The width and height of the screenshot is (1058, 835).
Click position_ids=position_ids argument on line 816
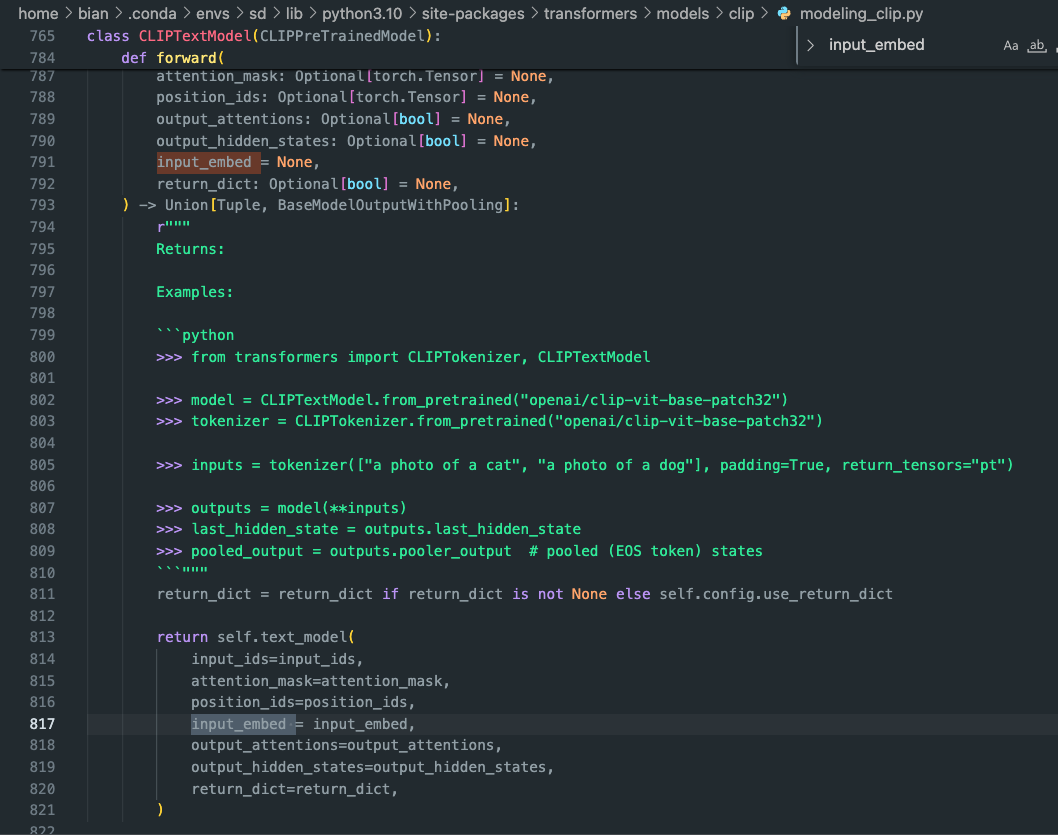(302, 702)
